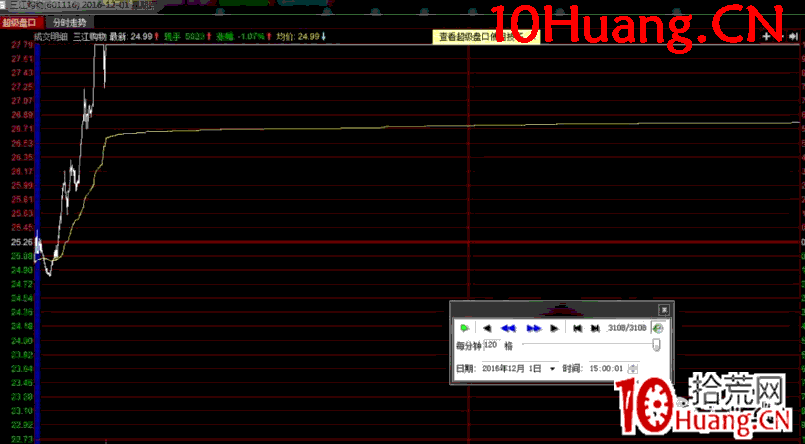Click the 24.00 price label on axis
The width and height of the screenshot is (805, 444).
point(21,340)
